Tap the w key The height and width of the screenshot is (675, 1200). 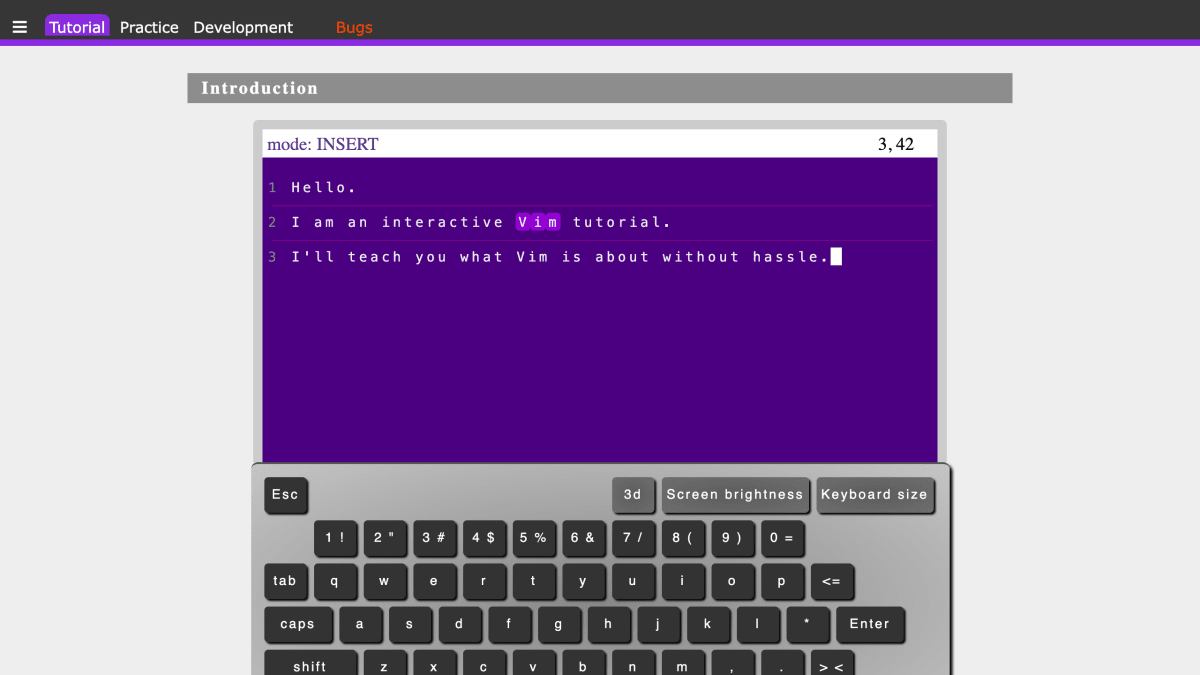(385, 581)
